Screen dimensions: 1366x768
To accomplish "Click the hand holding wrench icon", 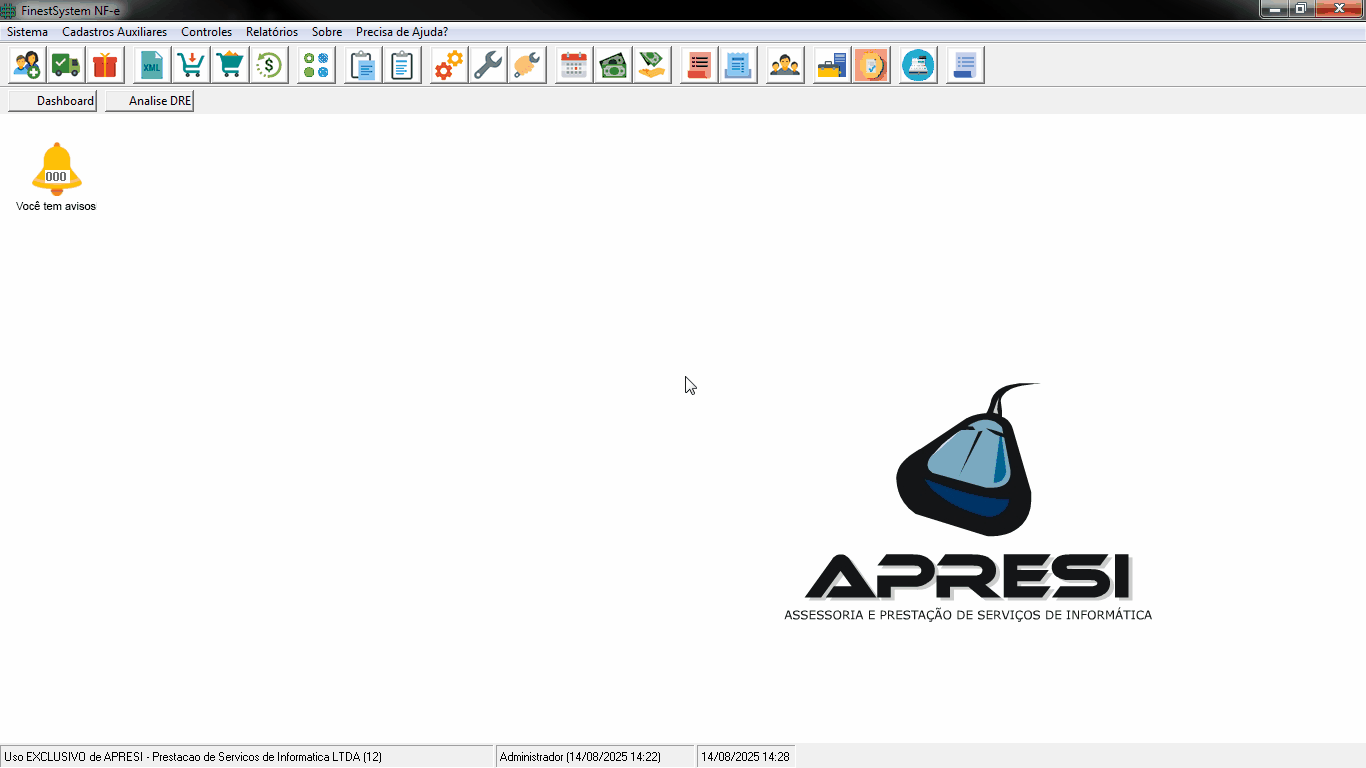I will tap(527, 66).
